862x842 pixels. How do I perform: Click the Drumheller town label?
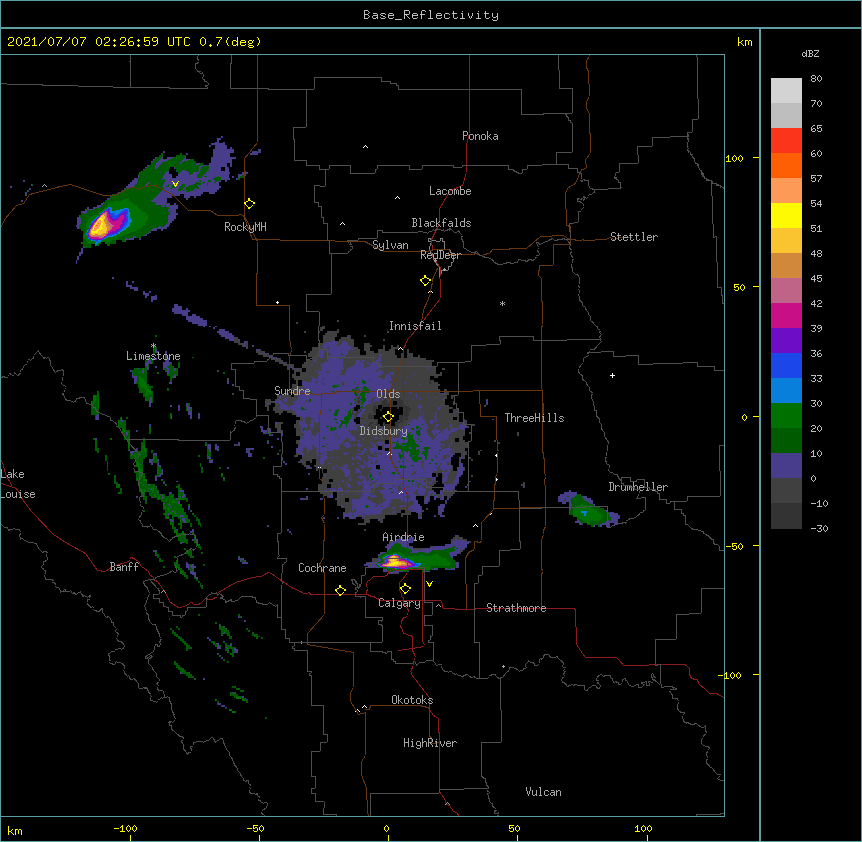[x=638, y=487]
